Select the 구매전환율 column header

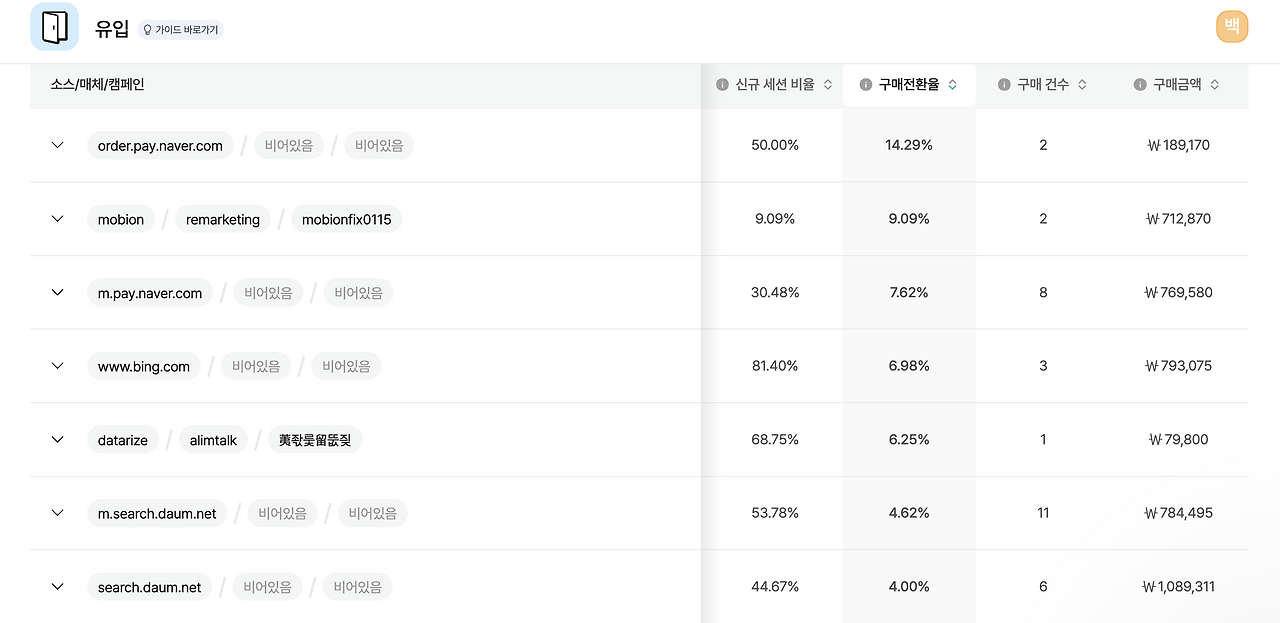pos(908,85)
